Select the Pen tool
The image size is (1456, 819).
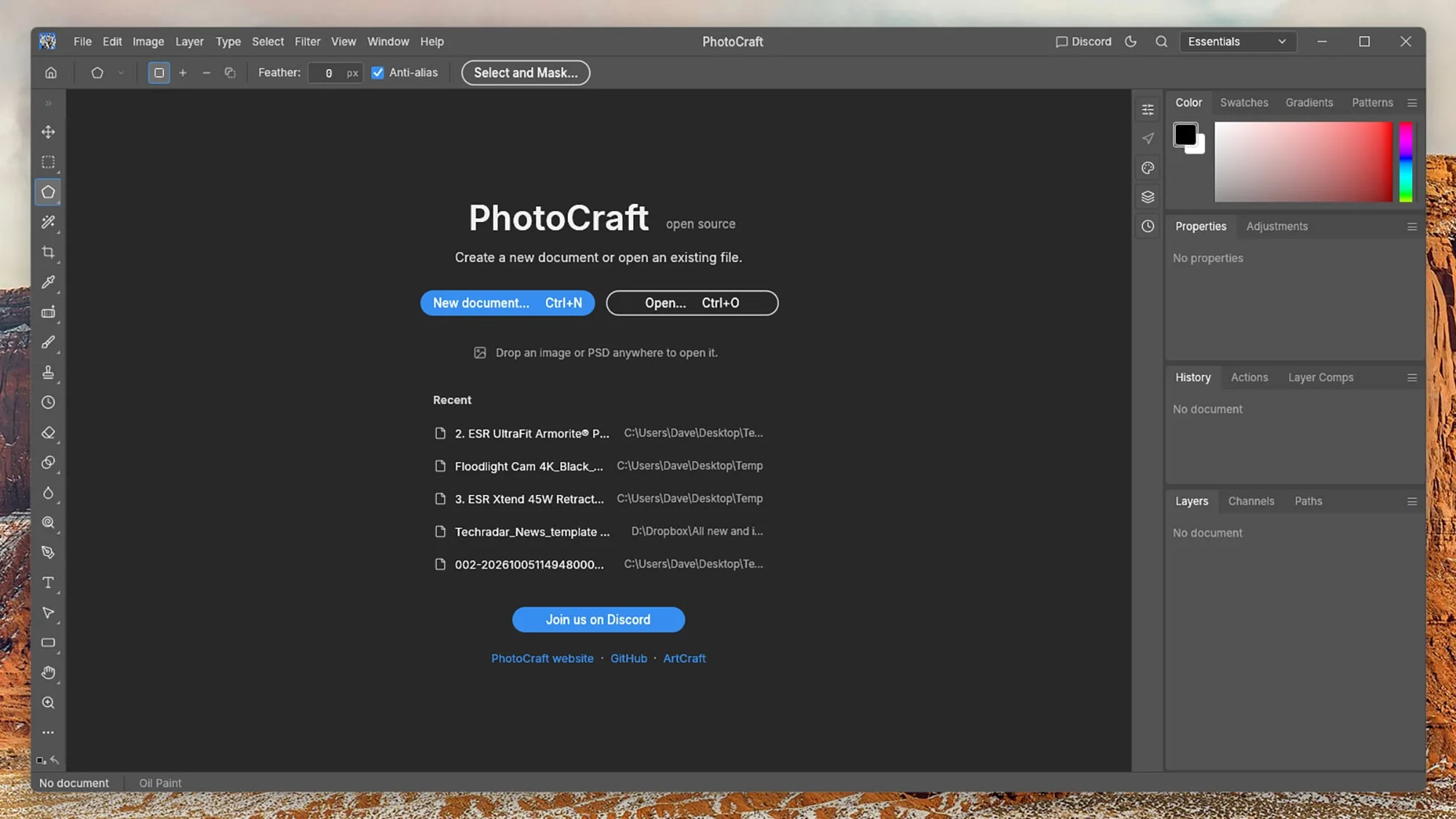[48, 553]
